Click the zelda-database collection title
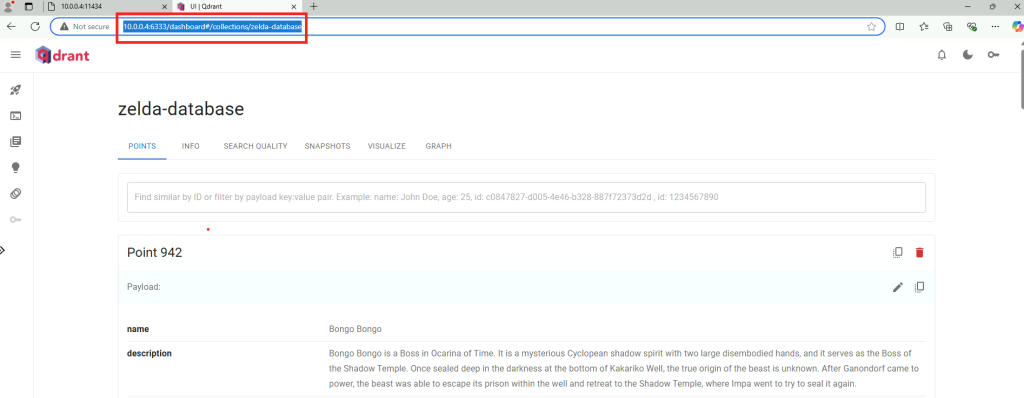Image resolution: width=1024 pixels, height=398 pixels. [x=181, y=108]
